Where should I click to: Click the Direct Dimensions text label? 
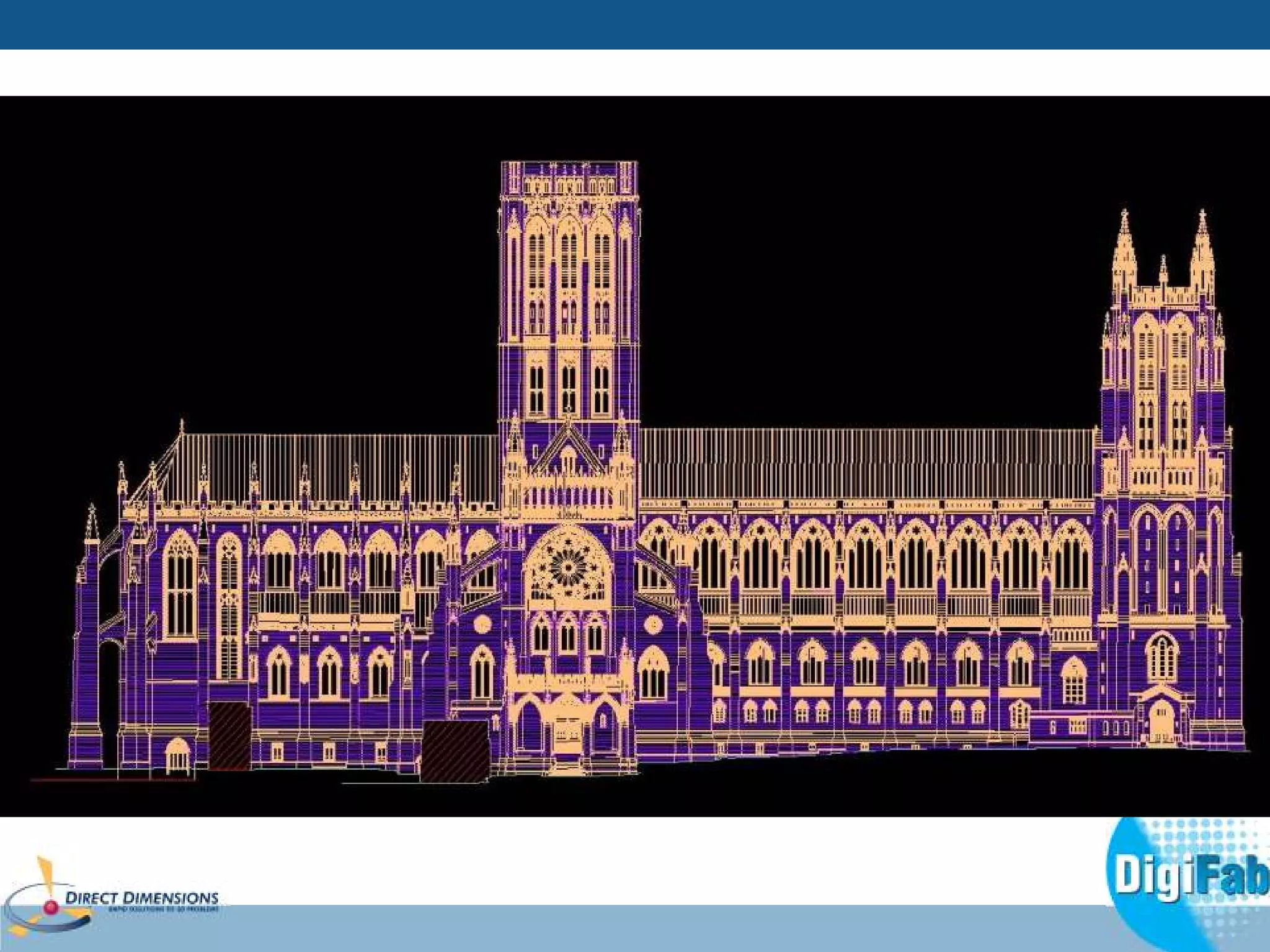point(142,897)
